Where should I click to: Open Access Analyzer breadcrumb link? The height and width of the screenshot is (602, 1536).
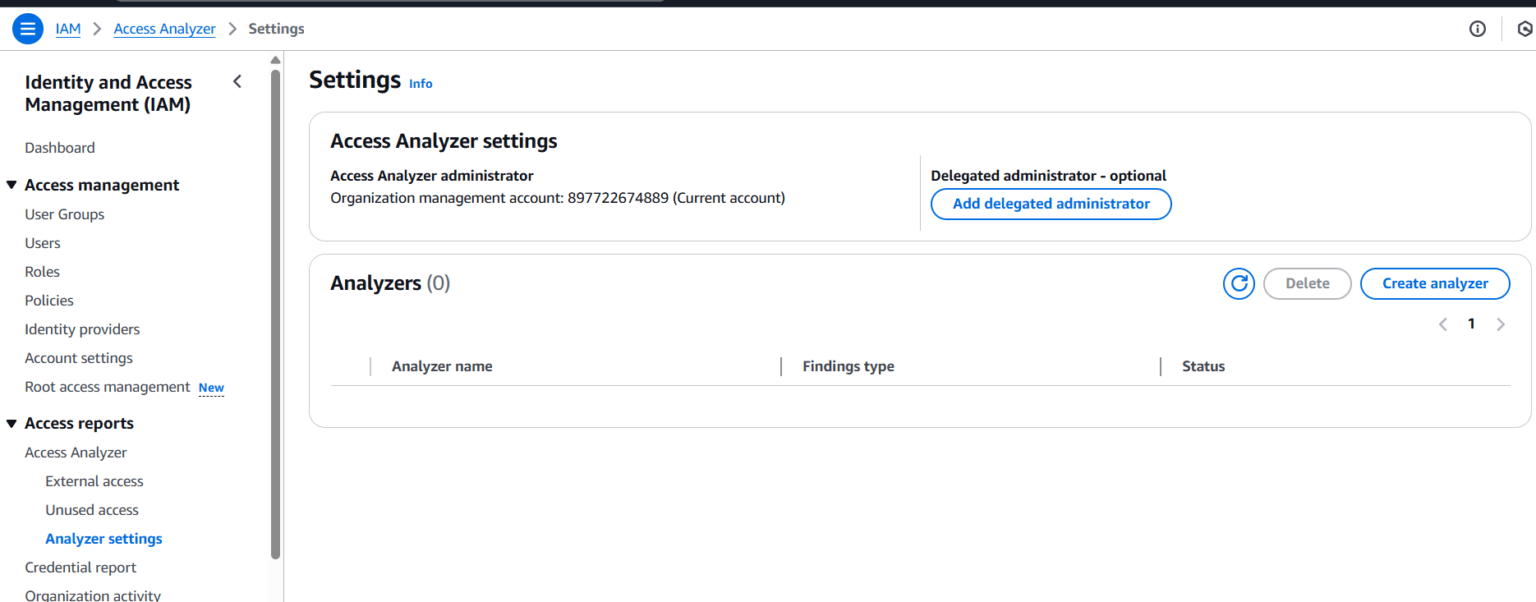tap(164, 28)
